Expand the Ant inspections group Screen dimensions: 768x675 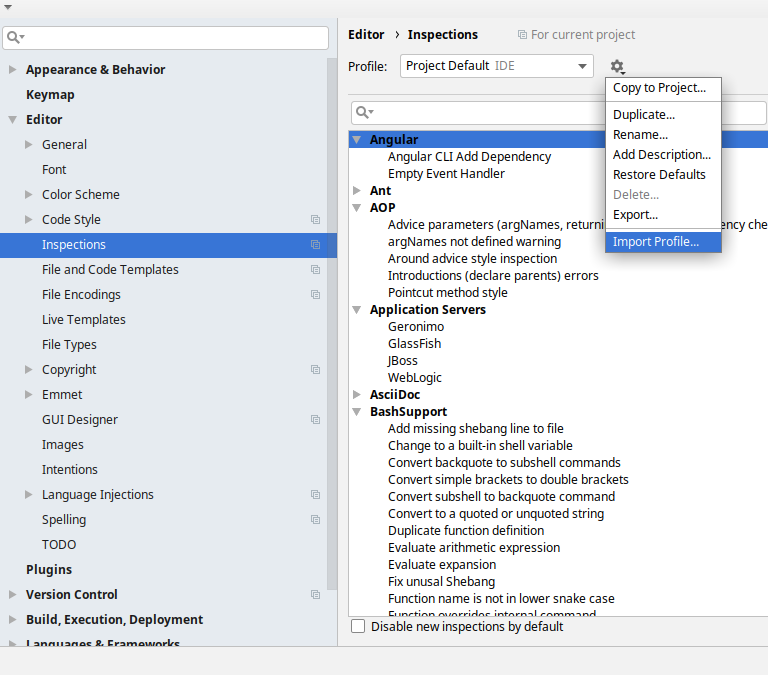(357, 190)
